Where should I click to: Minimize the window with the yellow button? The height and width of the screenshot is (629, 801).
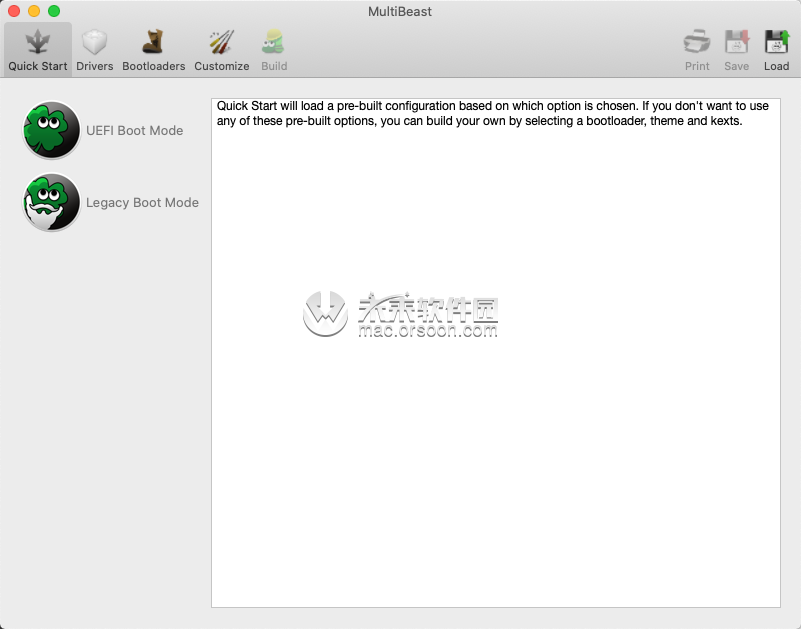(x=34, y=11)
